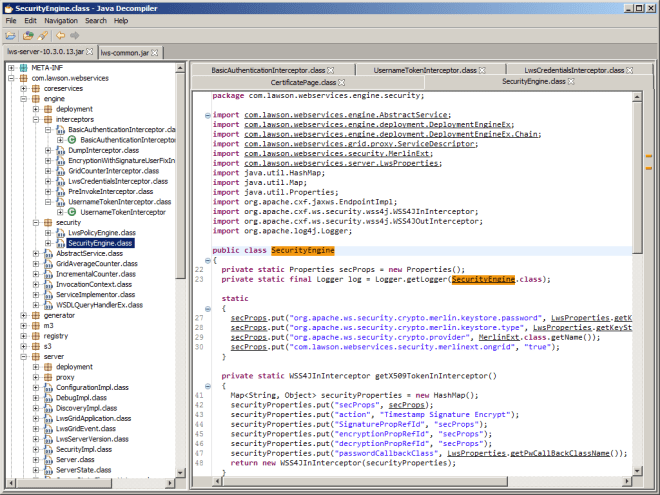The width and height of the screenshot is (660, 495).
Task: Go forward using the right arrow icon
Action: click(74, 34)
